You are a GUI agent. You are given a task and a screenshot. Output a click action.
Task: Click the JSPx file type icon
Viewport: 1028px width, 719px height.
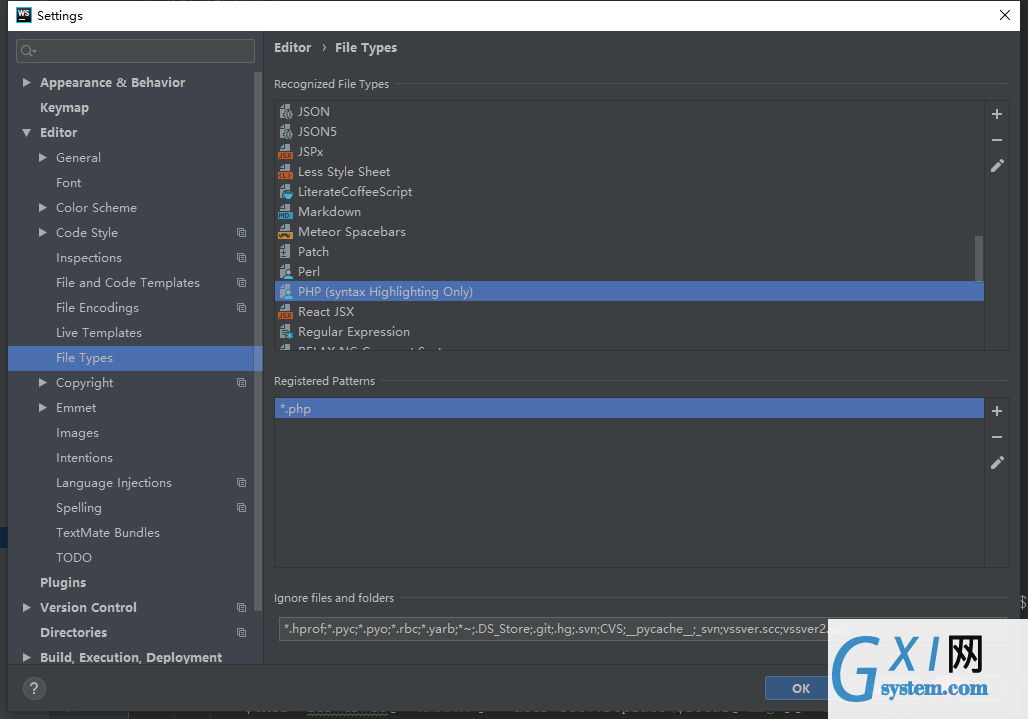pos(285,151)
